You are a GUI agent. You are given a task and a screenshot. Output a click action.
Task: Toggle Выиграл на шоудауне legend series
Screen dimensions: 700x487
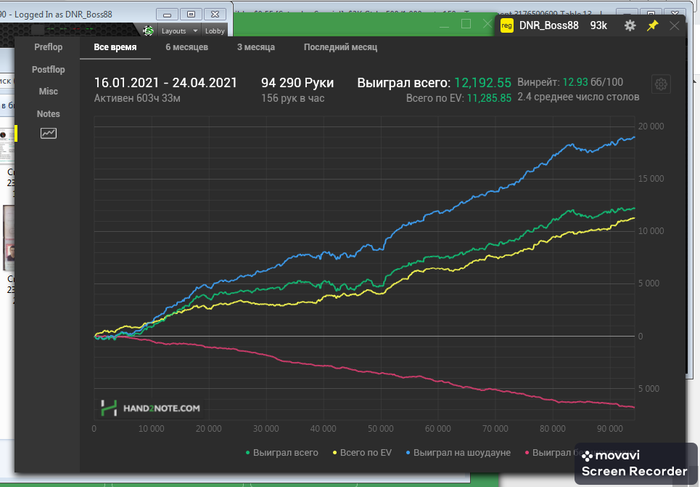458,453
